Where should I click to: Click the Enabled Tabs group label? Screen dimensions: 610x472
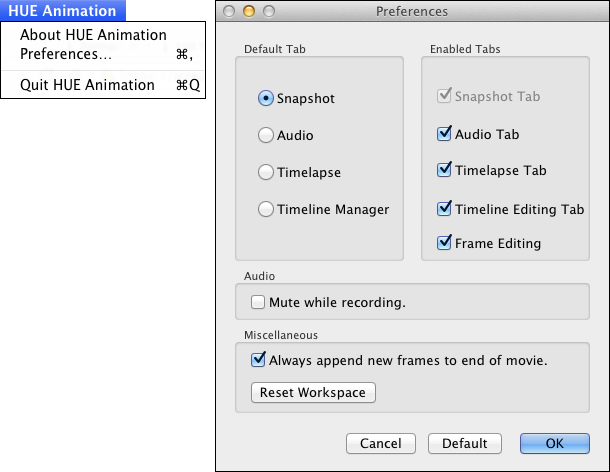pyautogui.click(x=465, y=49)
